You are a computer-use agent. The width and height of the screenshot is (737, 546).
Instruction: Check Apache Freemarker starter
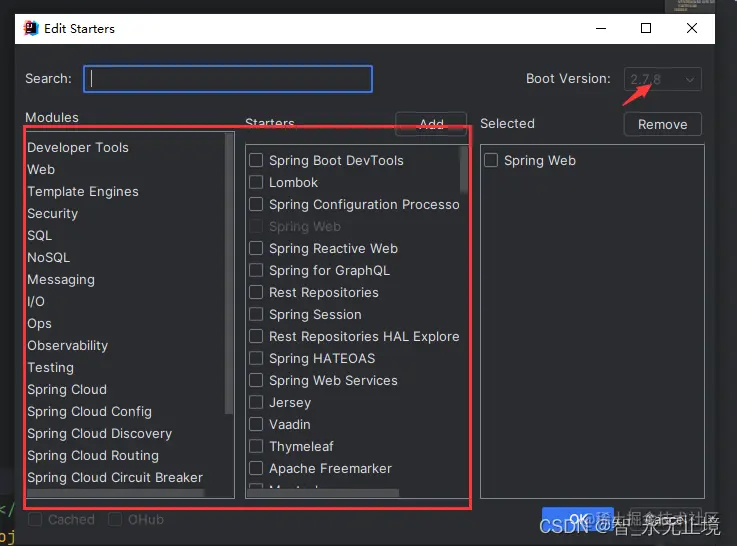(256, 468)
